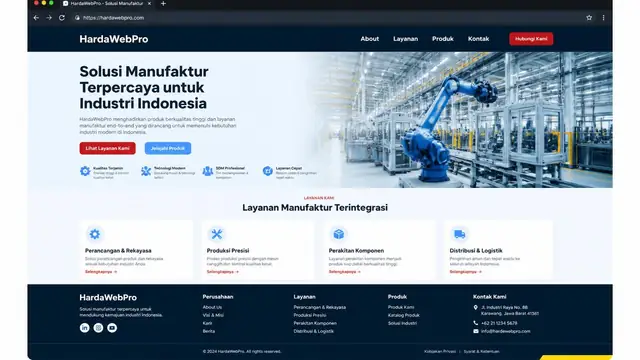640x360 pixels.
Task: Open footer Perancangan & Rekayasa link
Action: 320,307
